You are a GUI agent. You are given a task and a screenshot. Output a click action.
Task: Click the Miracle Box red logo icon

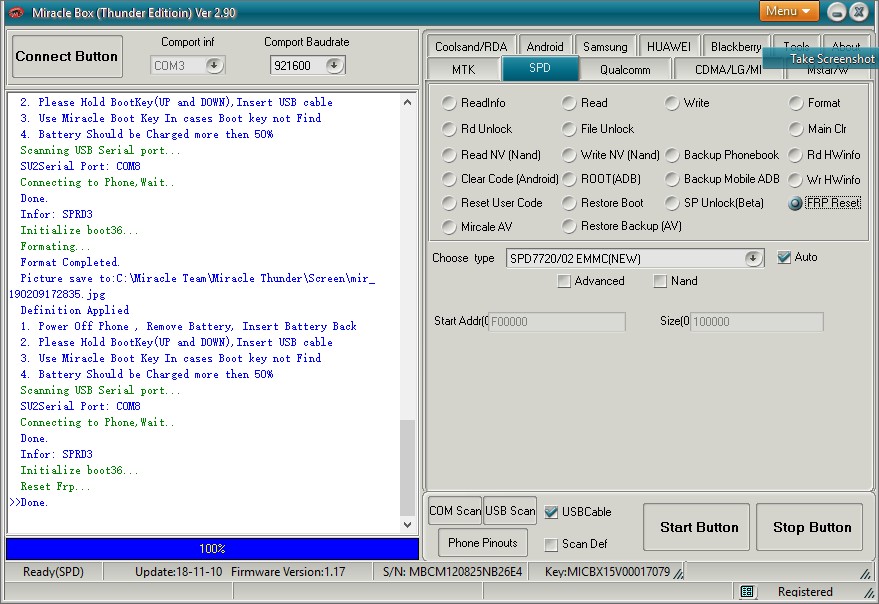pyautogui.click(x=16, y=12)
